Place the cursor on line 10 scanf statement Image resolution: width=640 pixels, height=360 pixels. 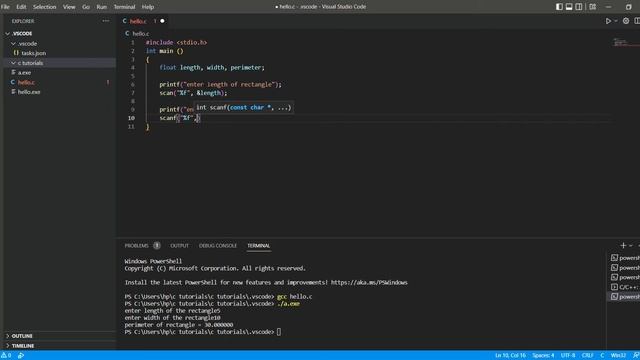(x=180, y=118)
